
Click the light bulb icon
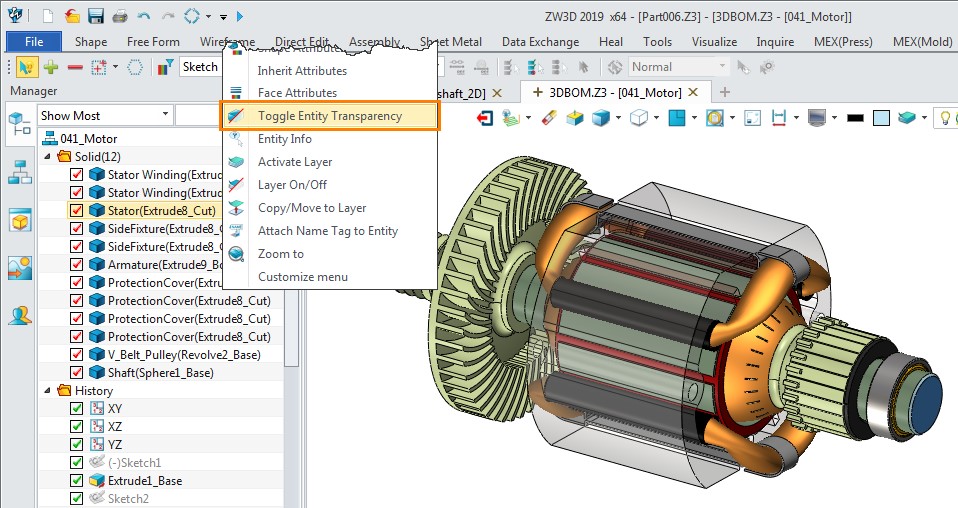[945, 117]
